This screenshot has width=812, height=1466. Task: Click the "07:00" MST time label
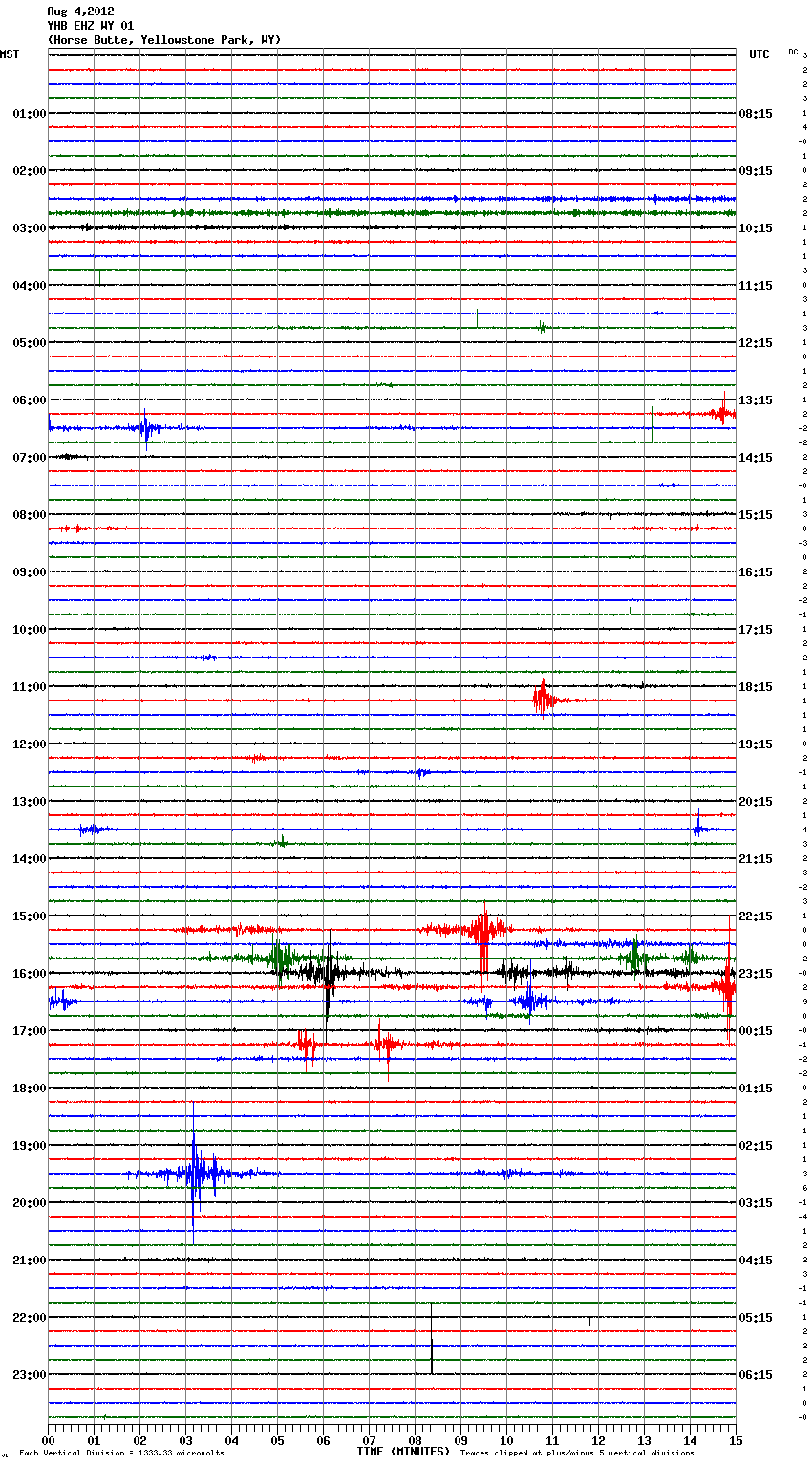(30, 458)
